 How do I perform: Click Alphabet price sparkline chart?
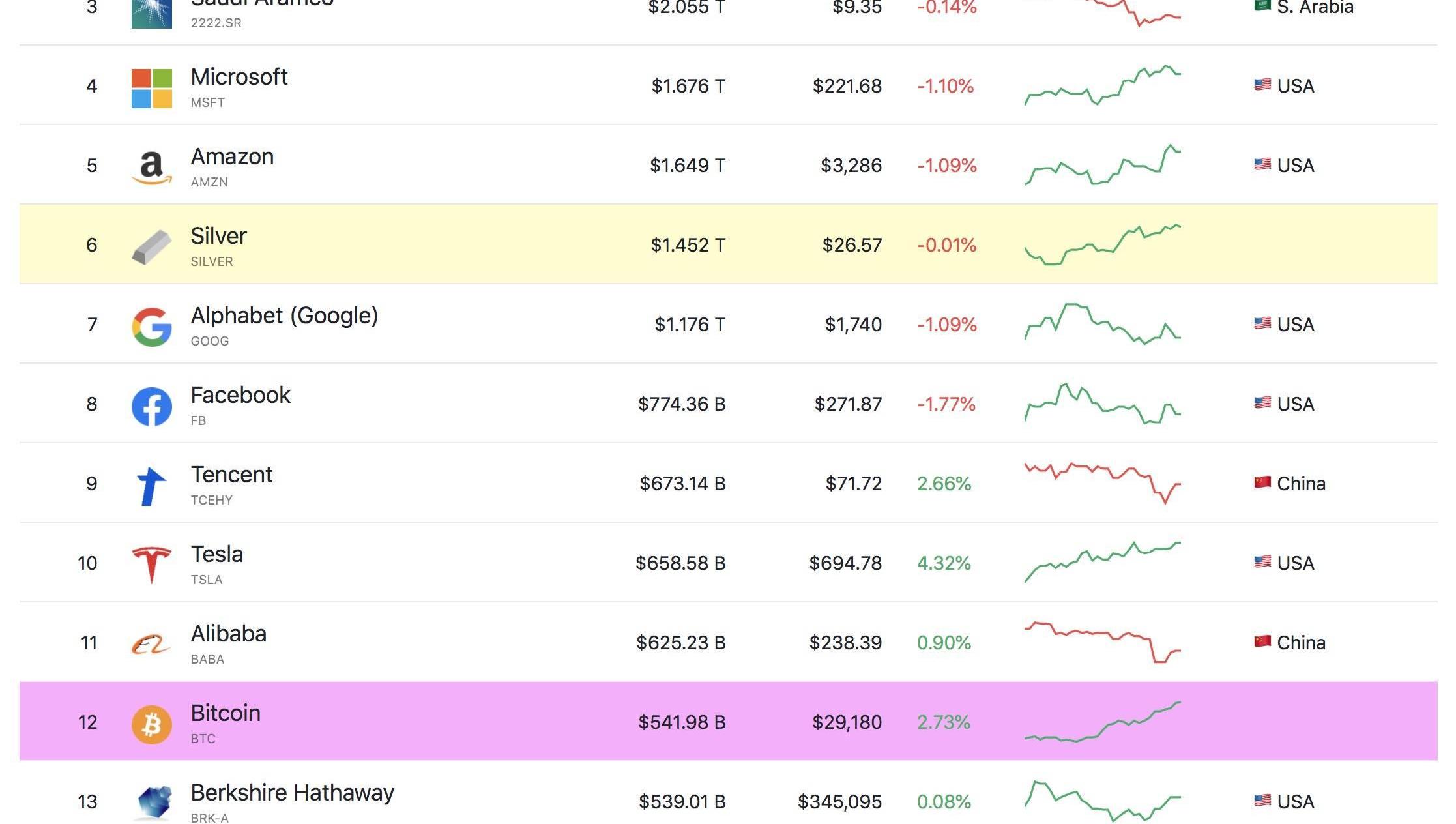(1103, 324)
